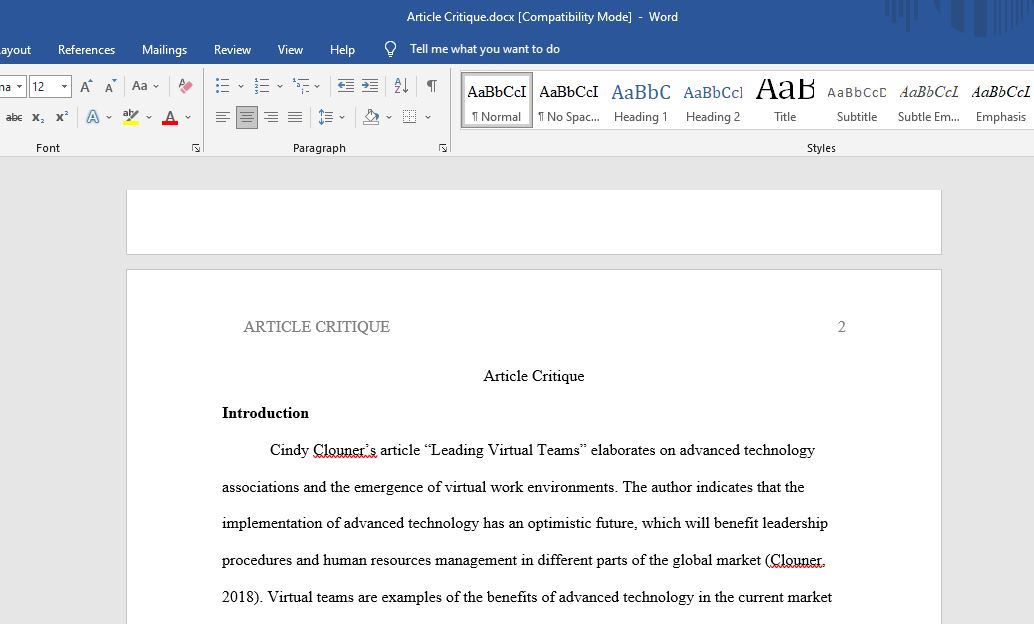
Task: Align text to the right
Action: pos(271,117)
